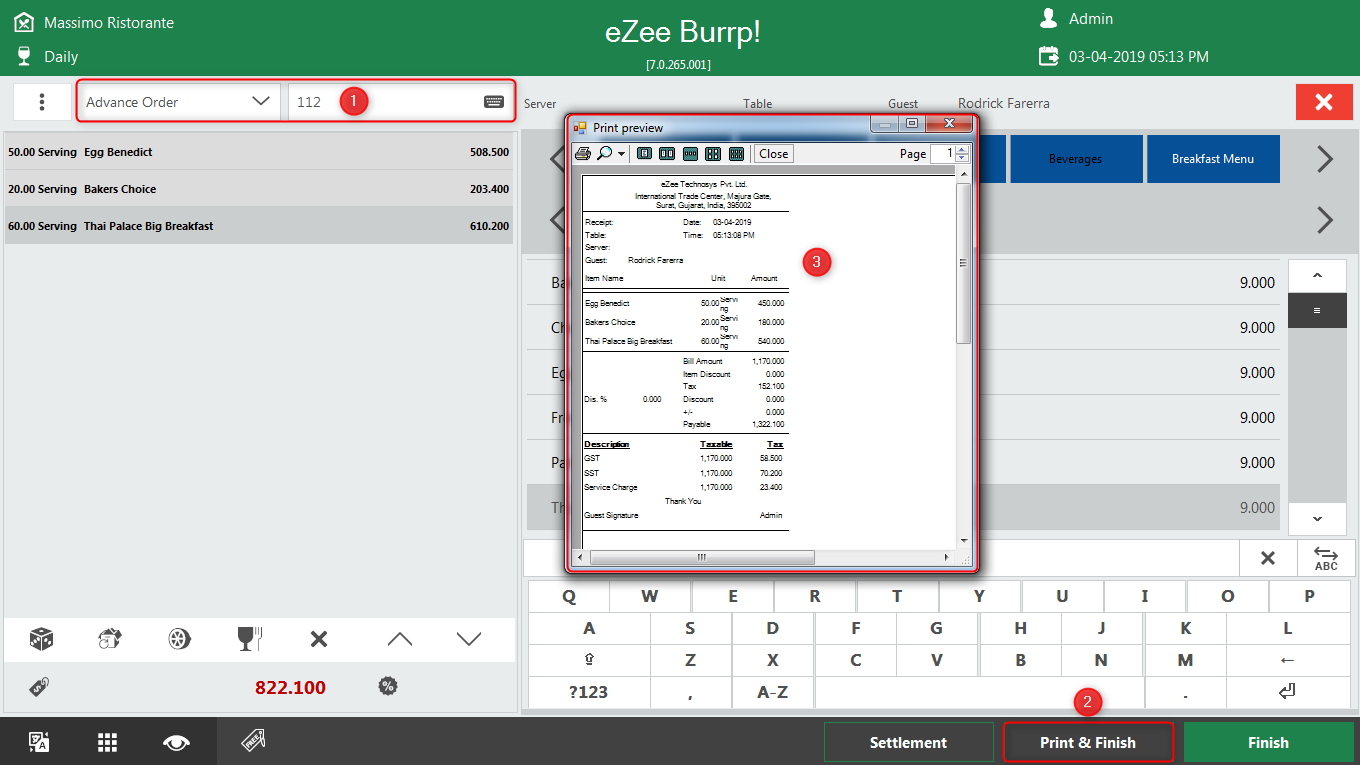Go to next item groups with the second-row right arrow
This screenshot has width=1360, height=765.
pyautogui.click(x=1325, y=220)
